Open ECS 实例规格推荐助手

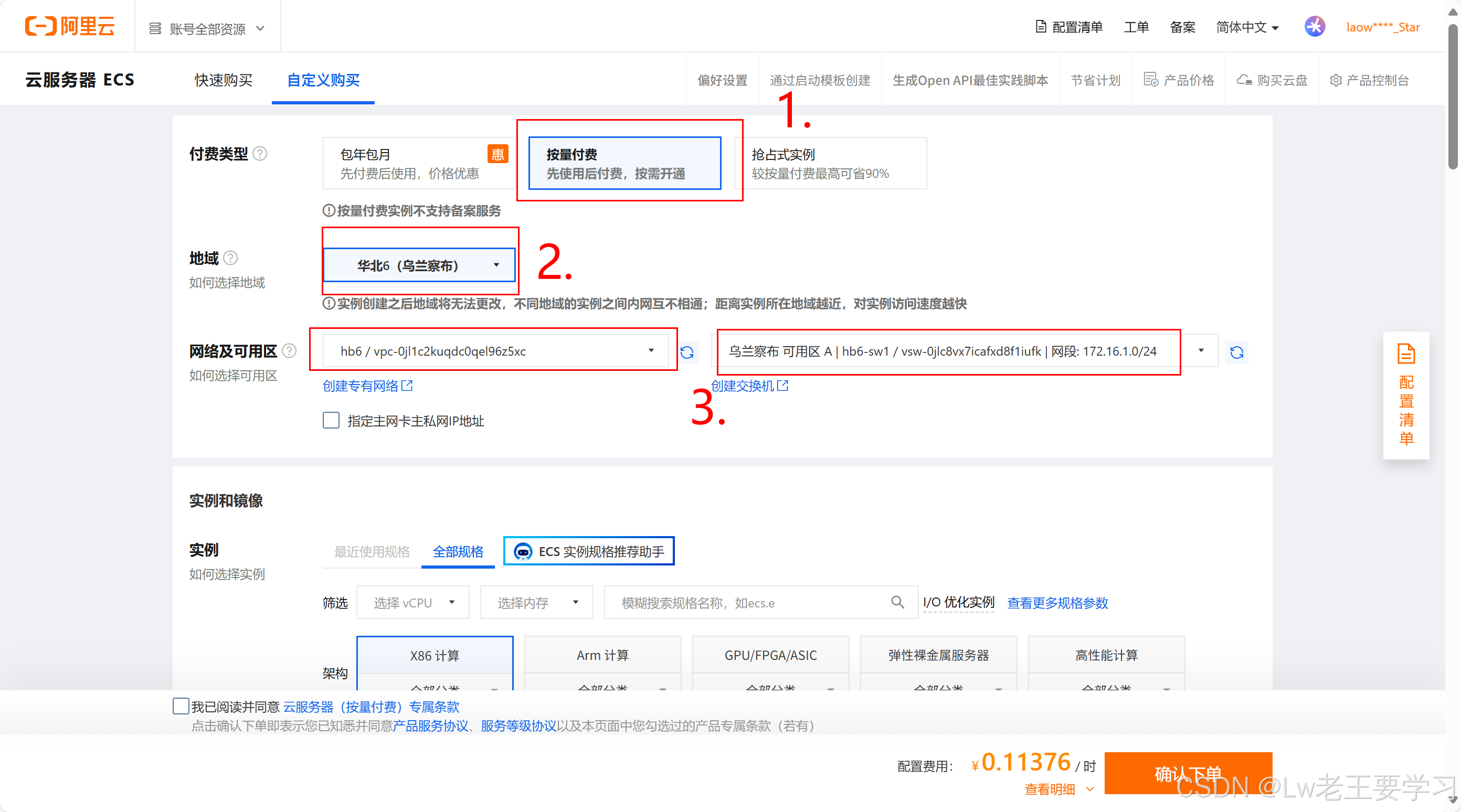point(589,551)
